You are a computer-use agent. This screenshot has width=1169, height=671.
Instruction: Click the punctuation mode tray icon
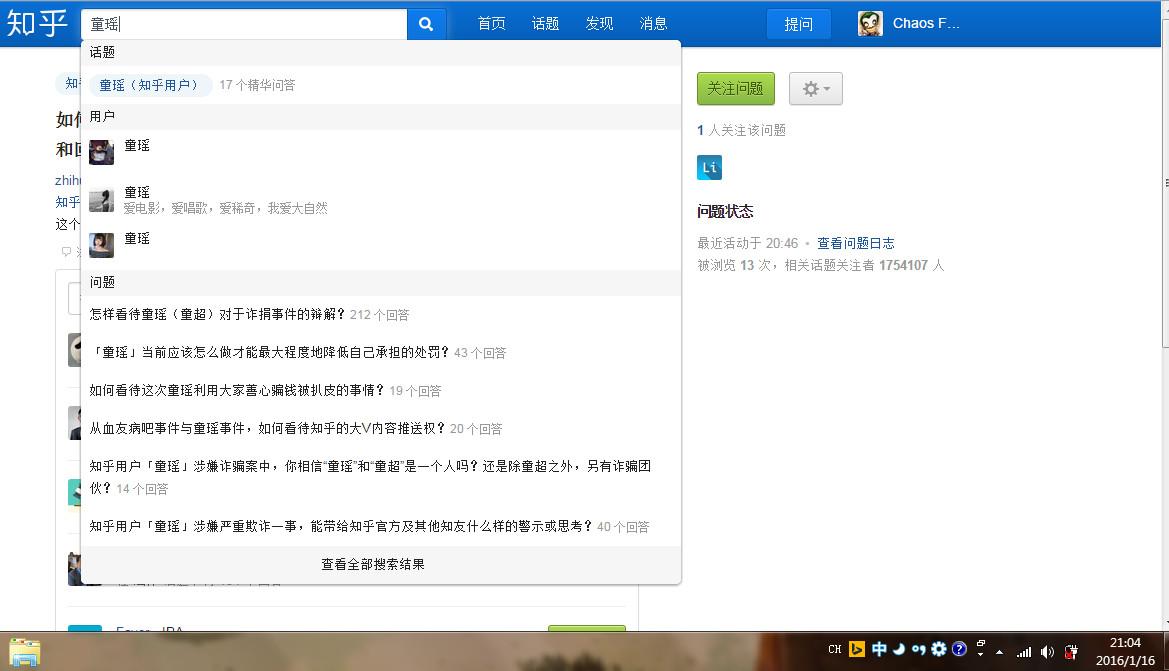pyautogui.click(x=918, y=649)
